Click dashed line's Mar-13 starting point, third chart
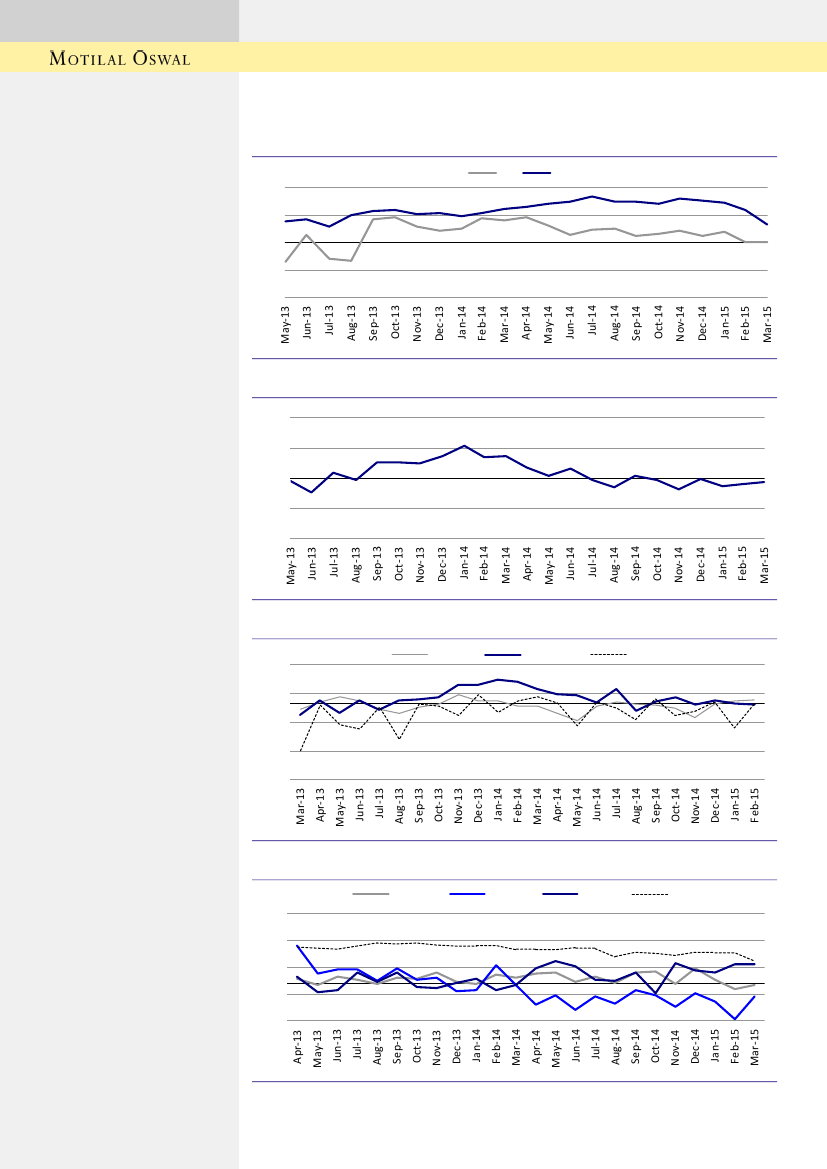 (x=300, y=751)
